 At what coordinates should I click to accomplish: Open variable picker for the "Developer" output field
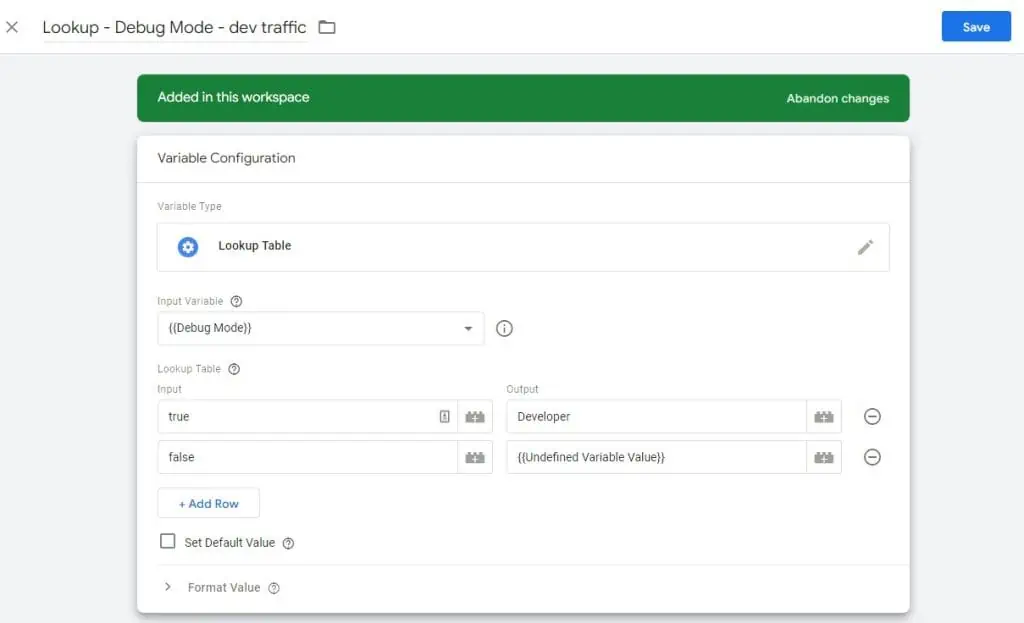(824, 416)
